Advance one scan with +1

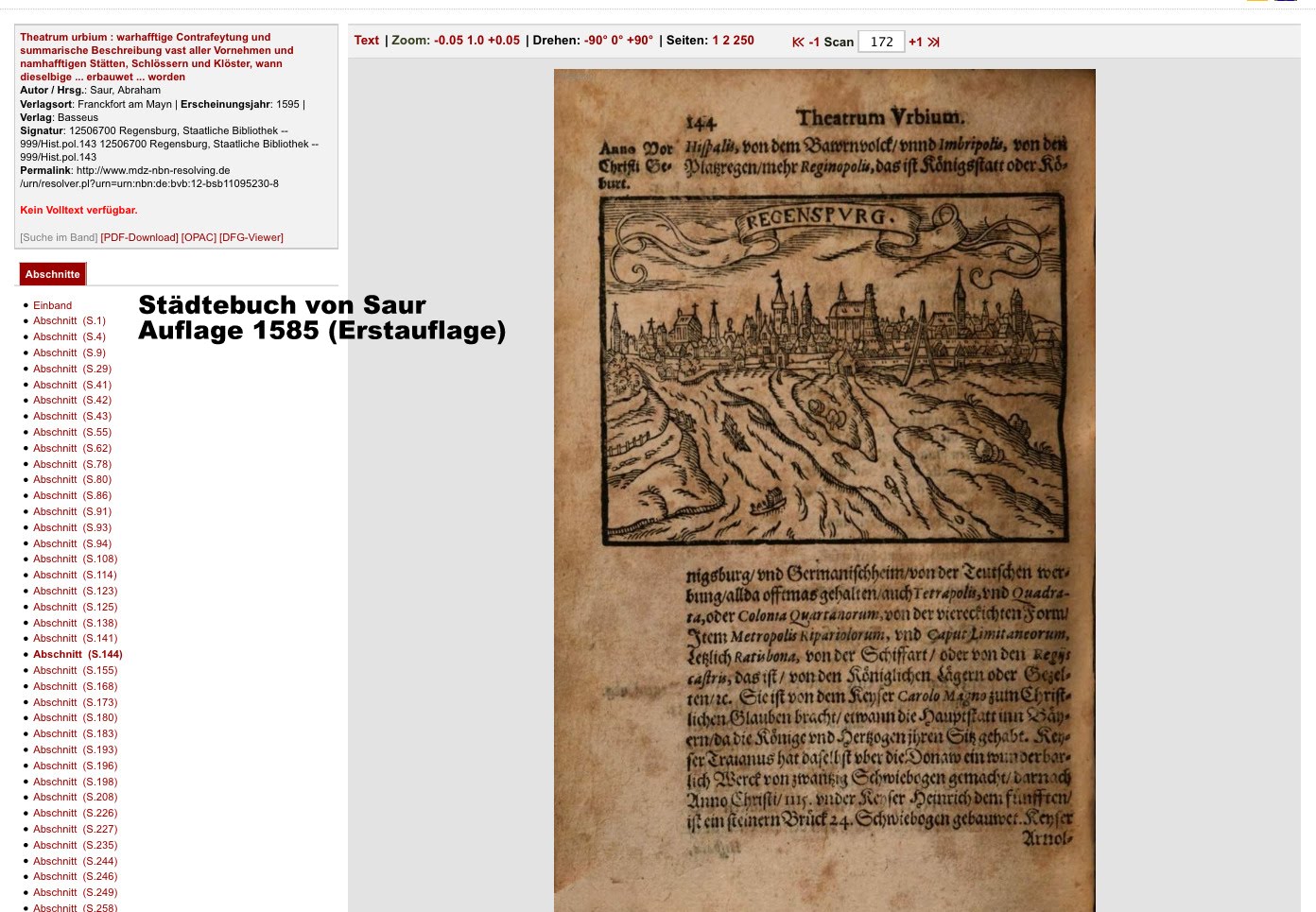coord(915,42)
